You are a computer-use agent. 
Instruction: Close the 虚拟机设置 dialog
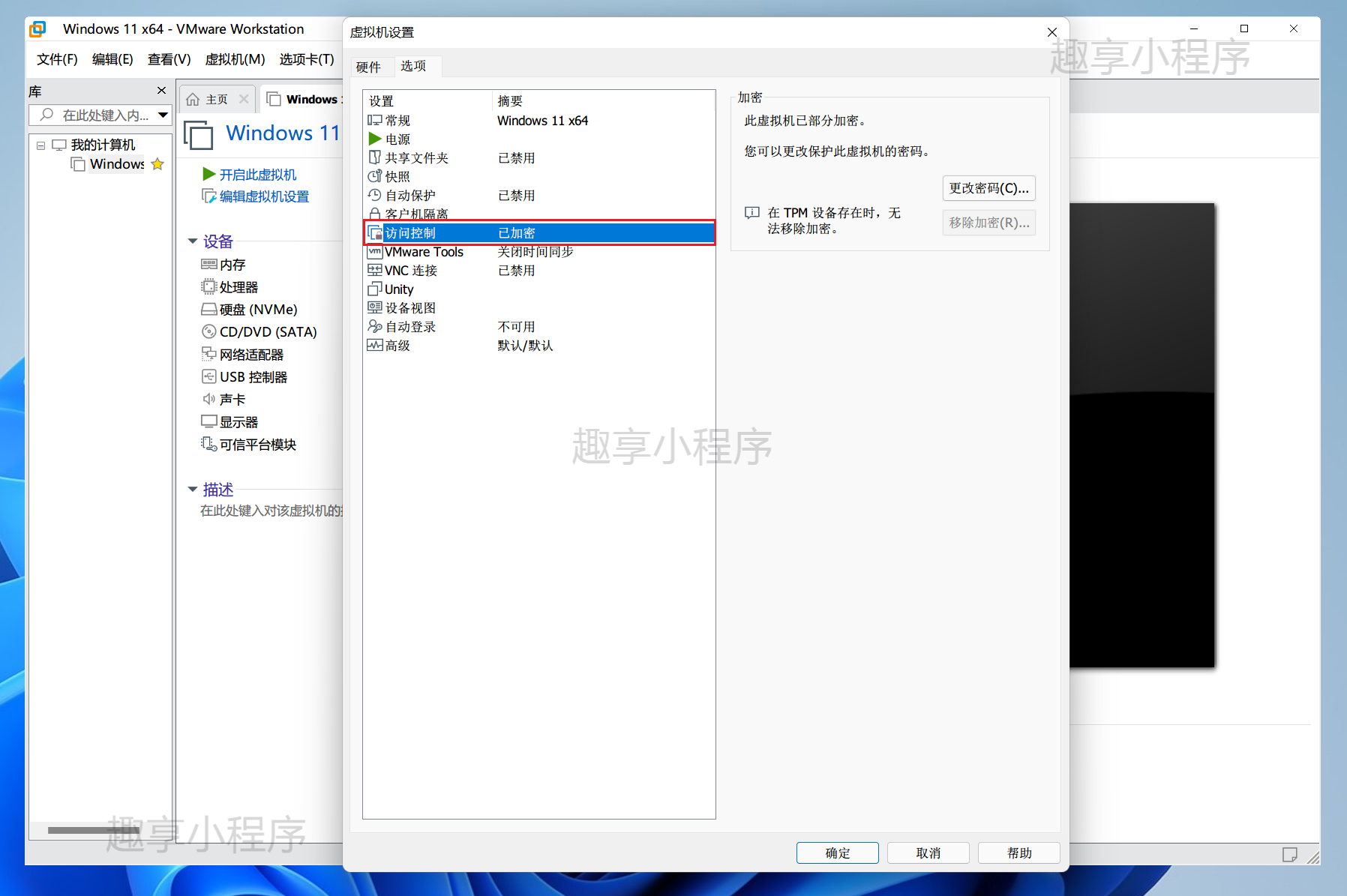tap(1052, 31)
